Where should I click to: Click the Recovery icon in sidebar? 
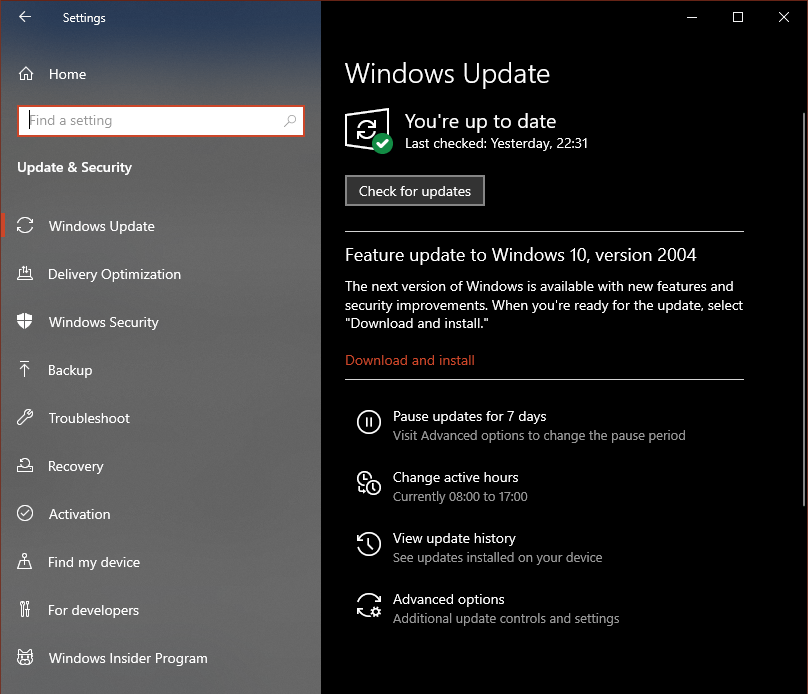pos(25,465)
